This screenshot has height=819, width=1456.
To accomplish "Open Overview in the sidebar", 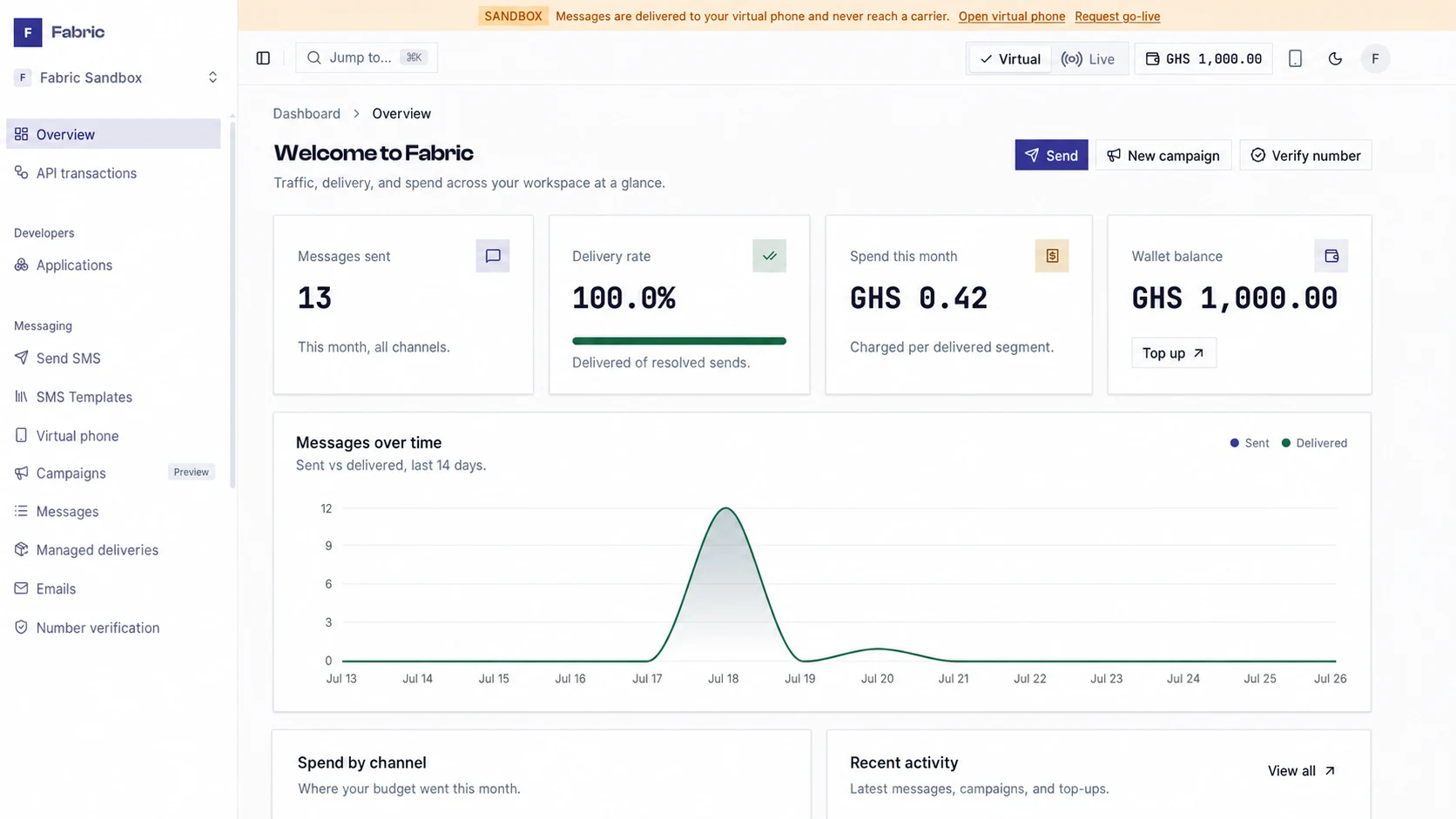I will click(x=113, y=134).
